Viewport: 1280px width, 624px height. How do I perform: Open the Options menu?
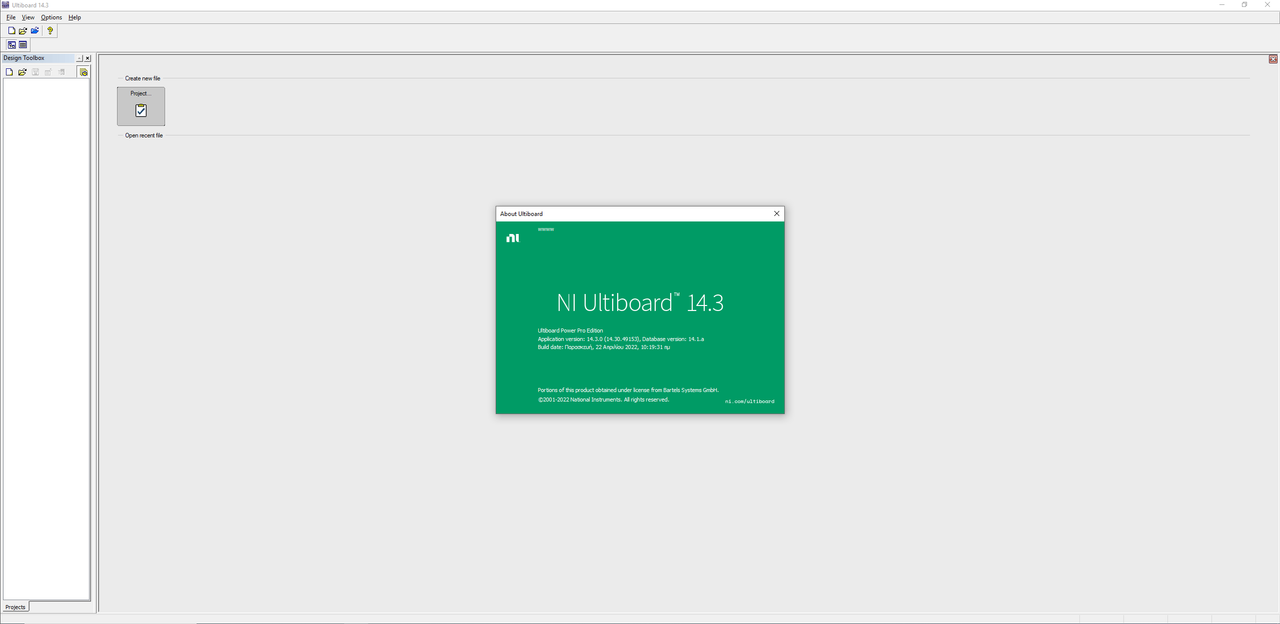point(51,17)
